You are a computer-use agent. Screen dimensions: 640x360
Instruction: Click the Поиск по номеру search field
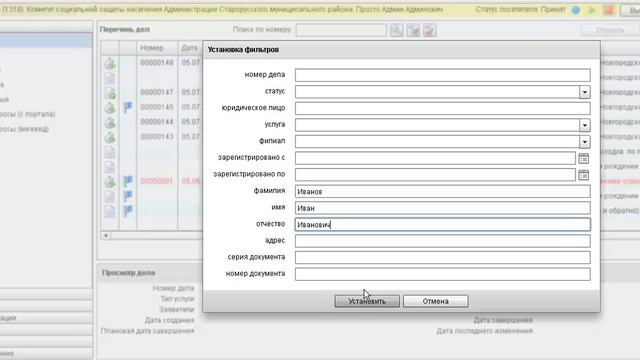(x=341, y=30)
